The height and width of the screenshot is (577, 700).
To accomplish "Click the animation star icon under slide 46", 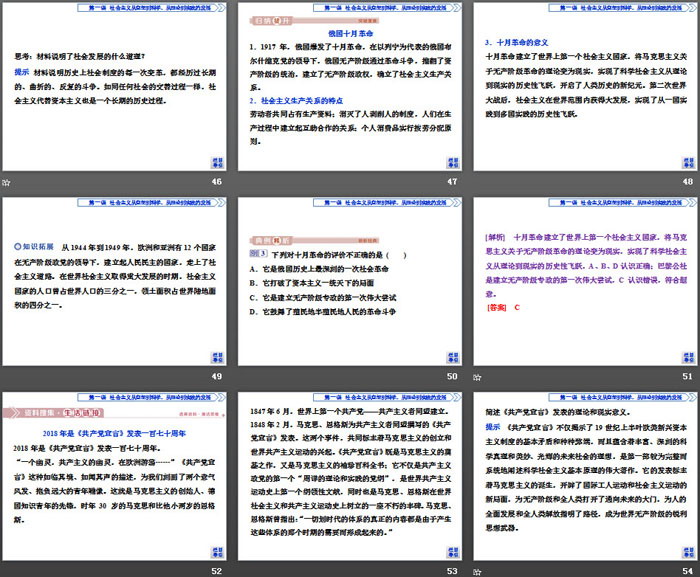I will (x=6, y=181).
